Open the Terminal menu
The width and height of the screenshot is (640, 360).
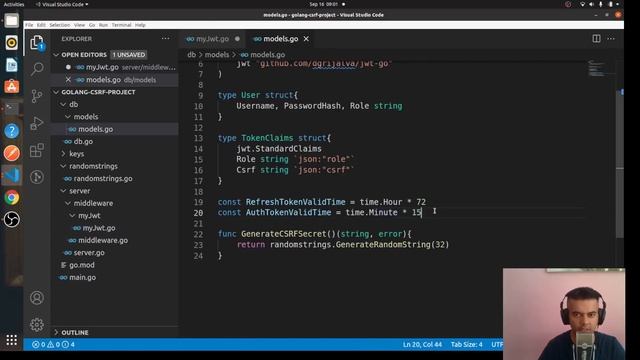121,25
